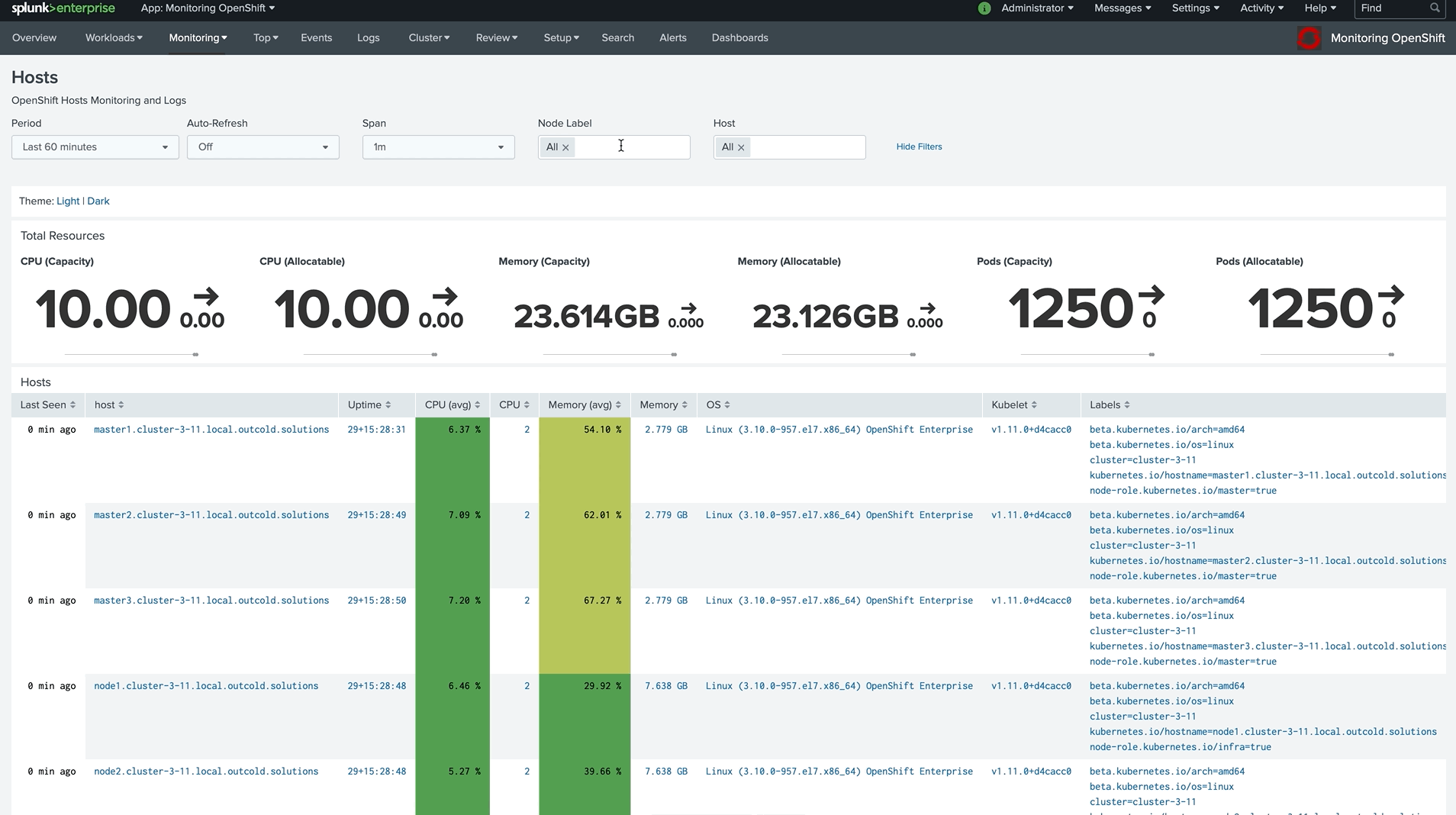Open host master3.cluster-3-11.local.outcold.solutions
Viewport: 1456px width, 815px height.
(211, 601)
